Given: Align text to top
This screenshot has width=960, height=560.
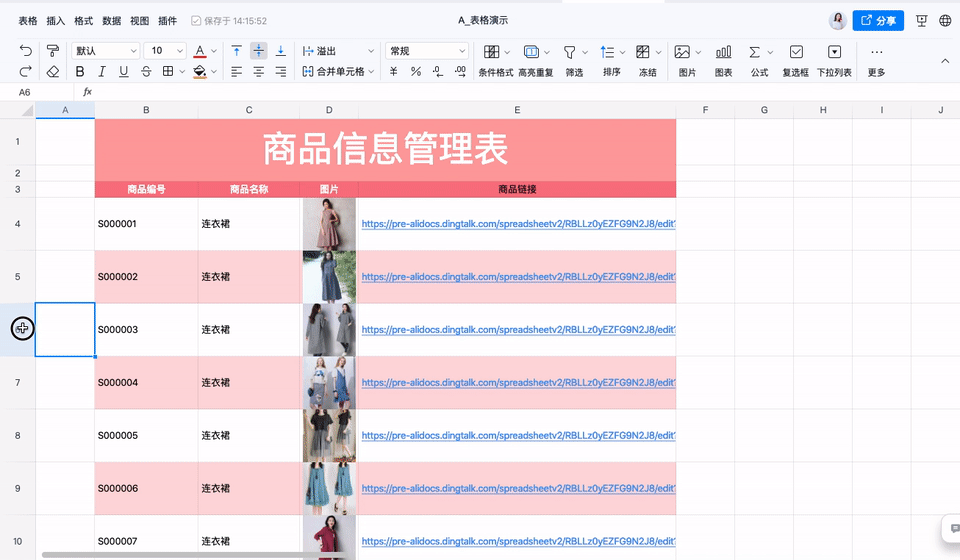Looking at the screenshot, I should click(x=236, y=51).
